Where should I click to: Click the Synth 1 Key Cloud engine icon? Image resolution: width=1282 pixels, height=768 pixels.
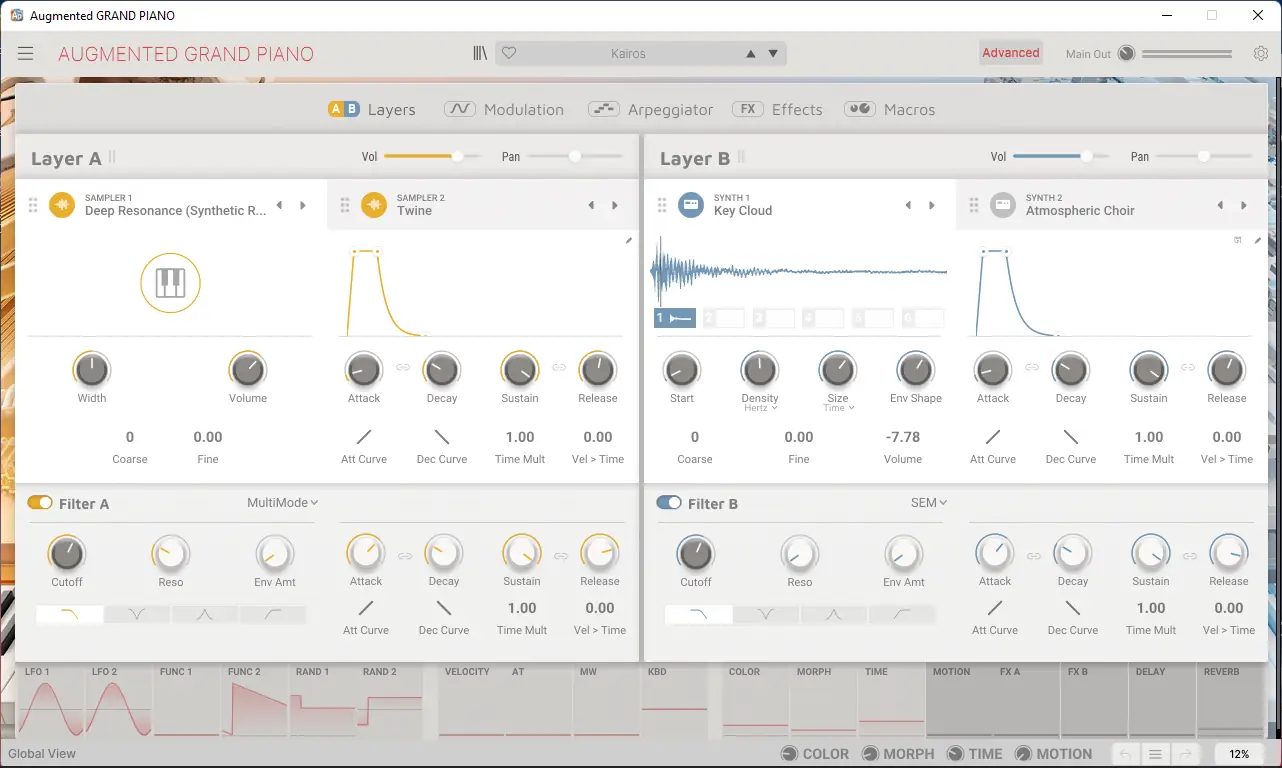(x=691, y=205)
